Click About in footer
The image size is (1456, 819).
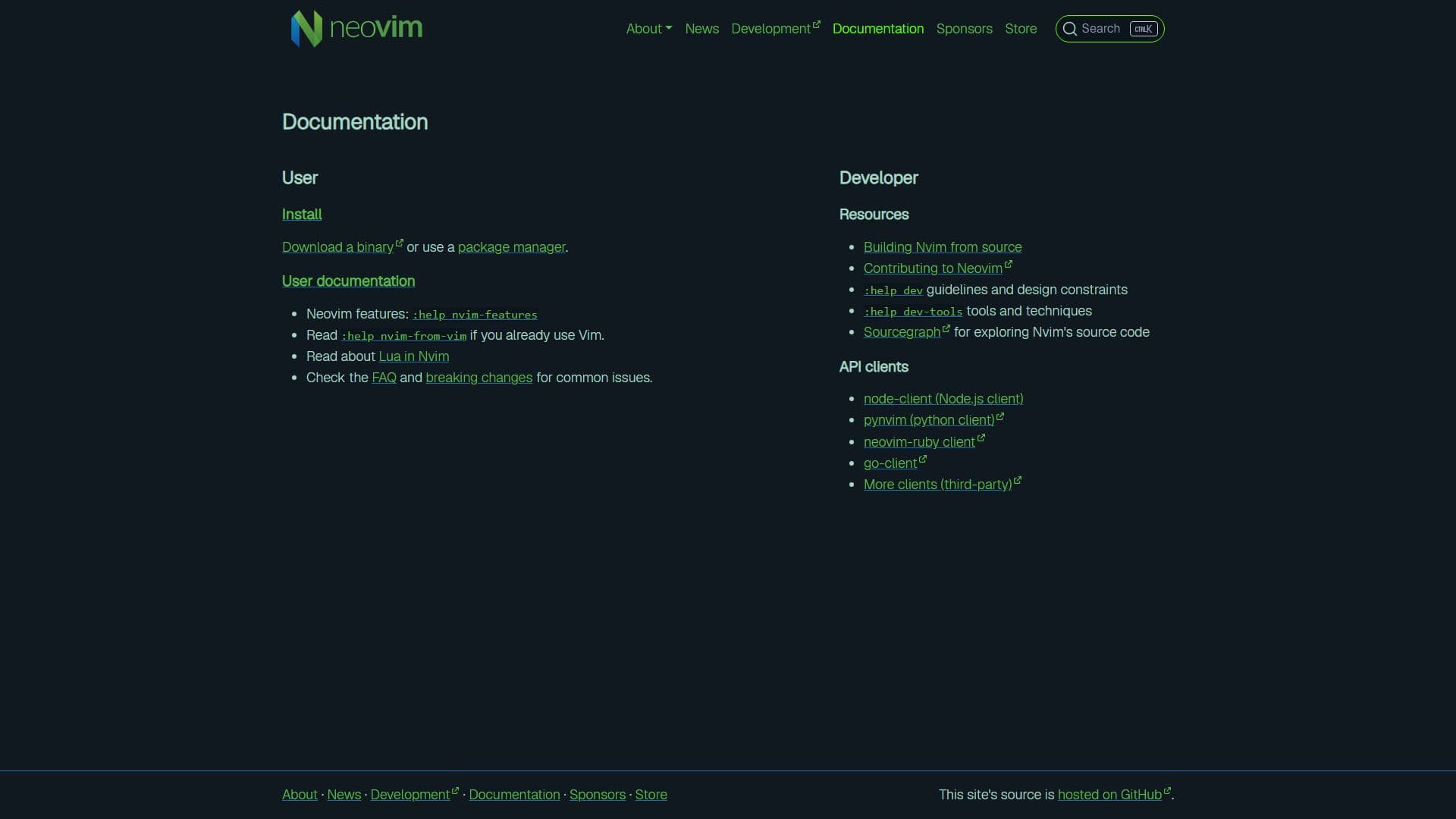[x=300, y=795]
